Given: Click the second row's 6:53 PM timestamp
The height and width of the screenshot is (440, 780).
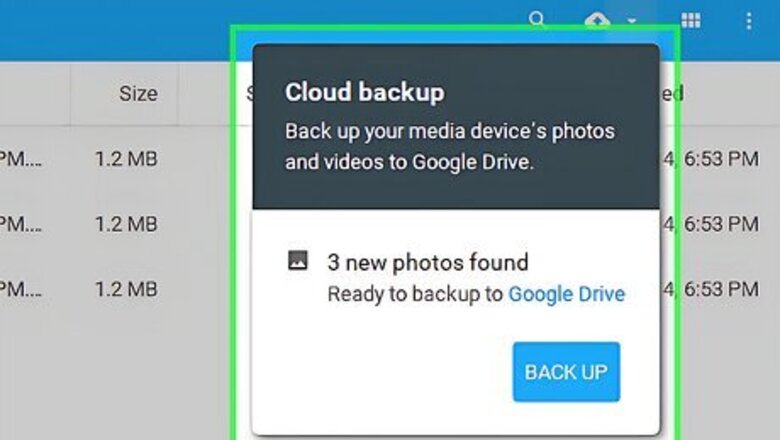Looking at the screenshot, I should 720,223.
